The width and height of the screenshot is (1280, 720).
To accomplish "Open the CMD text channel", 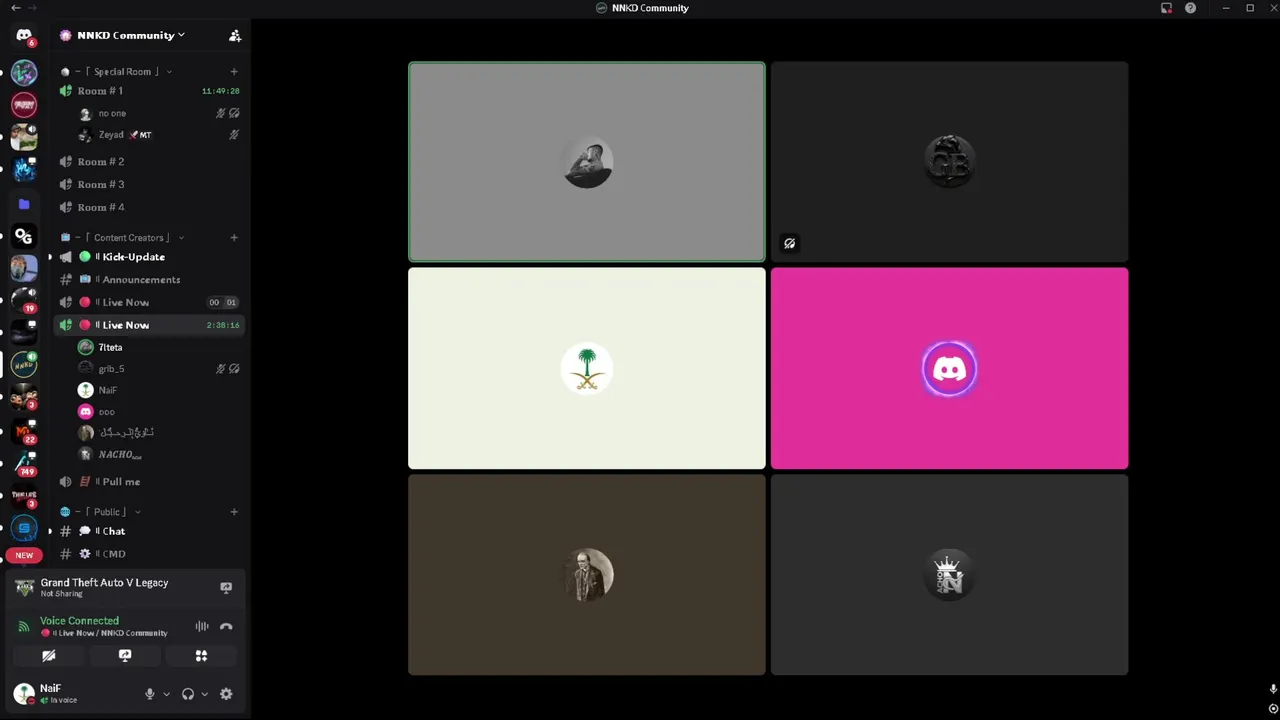I will [148, 554].
